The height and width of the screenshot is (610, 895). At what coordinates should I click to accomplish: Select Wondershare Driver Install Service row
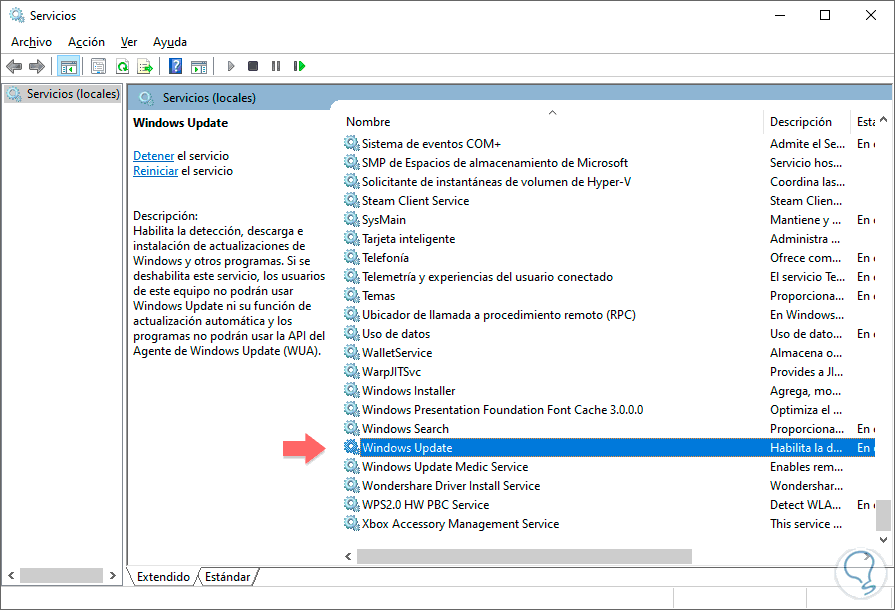pos(609,486)
